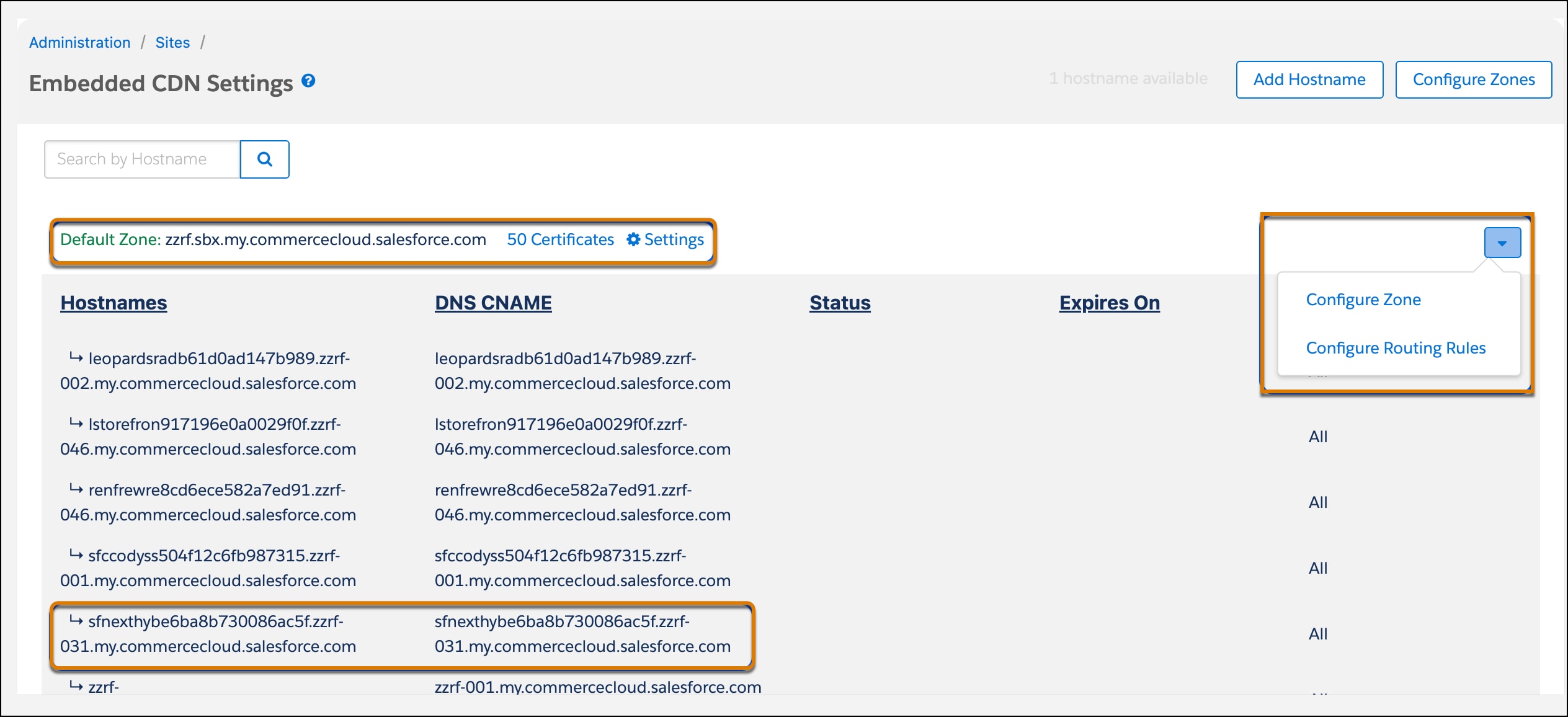Image resolution: width=1568 pixels, height=717 pixels.
Task: Open the zone actions dropdown arrow
Action: (x=1502, y=243)
